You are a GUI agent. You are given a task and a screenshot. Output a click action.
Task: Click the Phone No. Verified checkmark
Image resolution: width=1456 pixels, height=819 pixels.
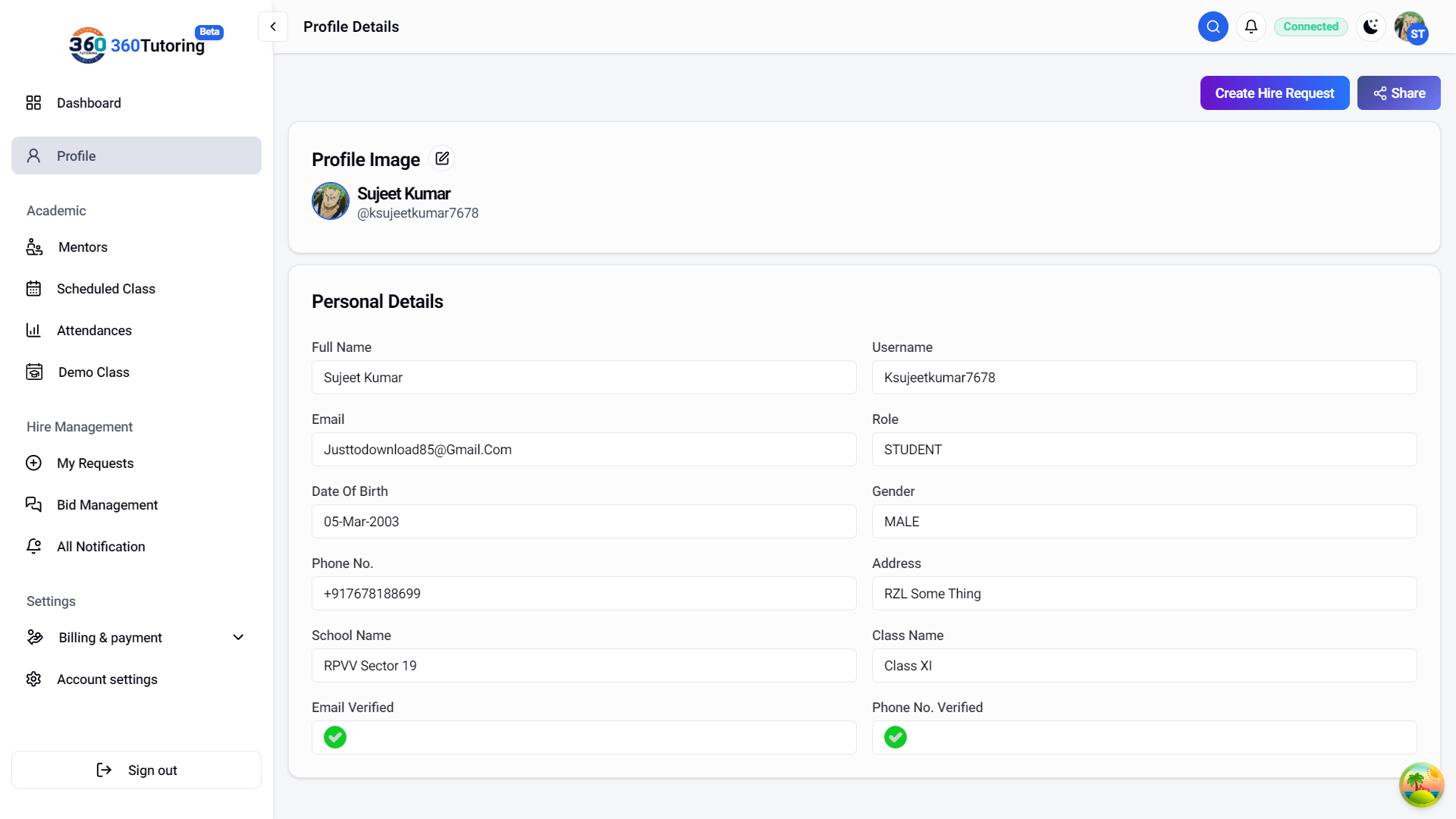coord(896,737)
